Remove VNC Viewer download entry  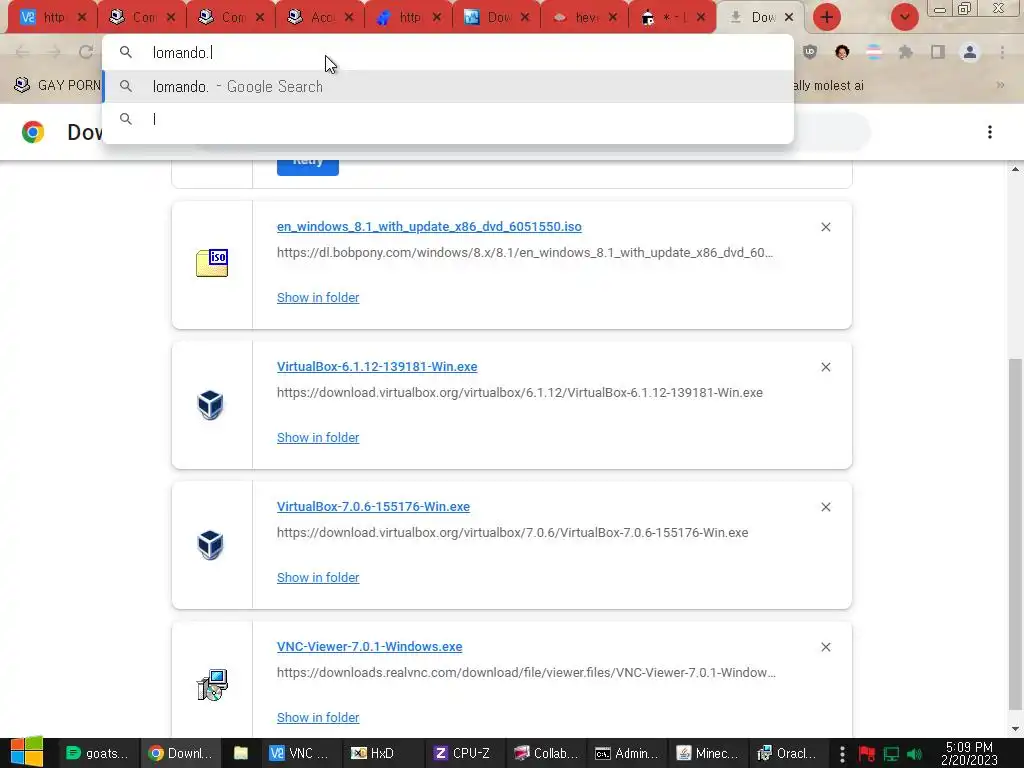point(825,647)
